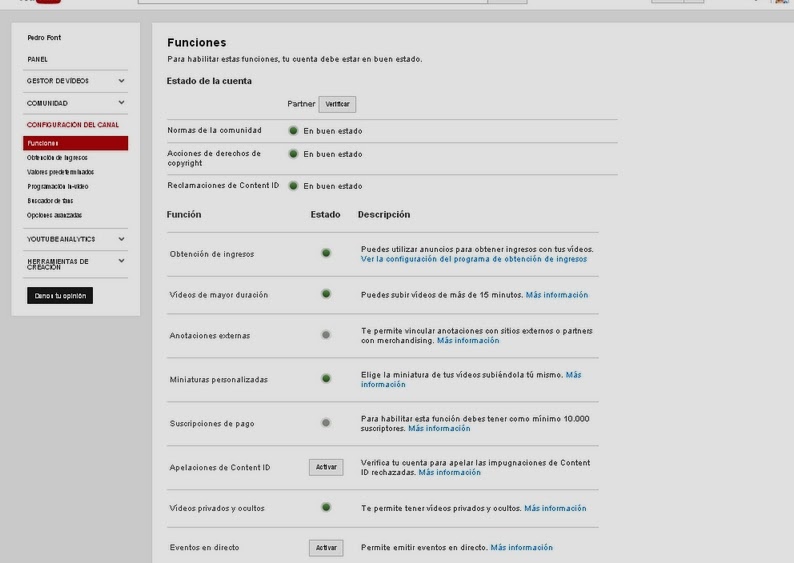The width and height of the screenshot is (794, 563).
Task: Click the Suscripciones de pago label
Action: click(x=212, y=424)
